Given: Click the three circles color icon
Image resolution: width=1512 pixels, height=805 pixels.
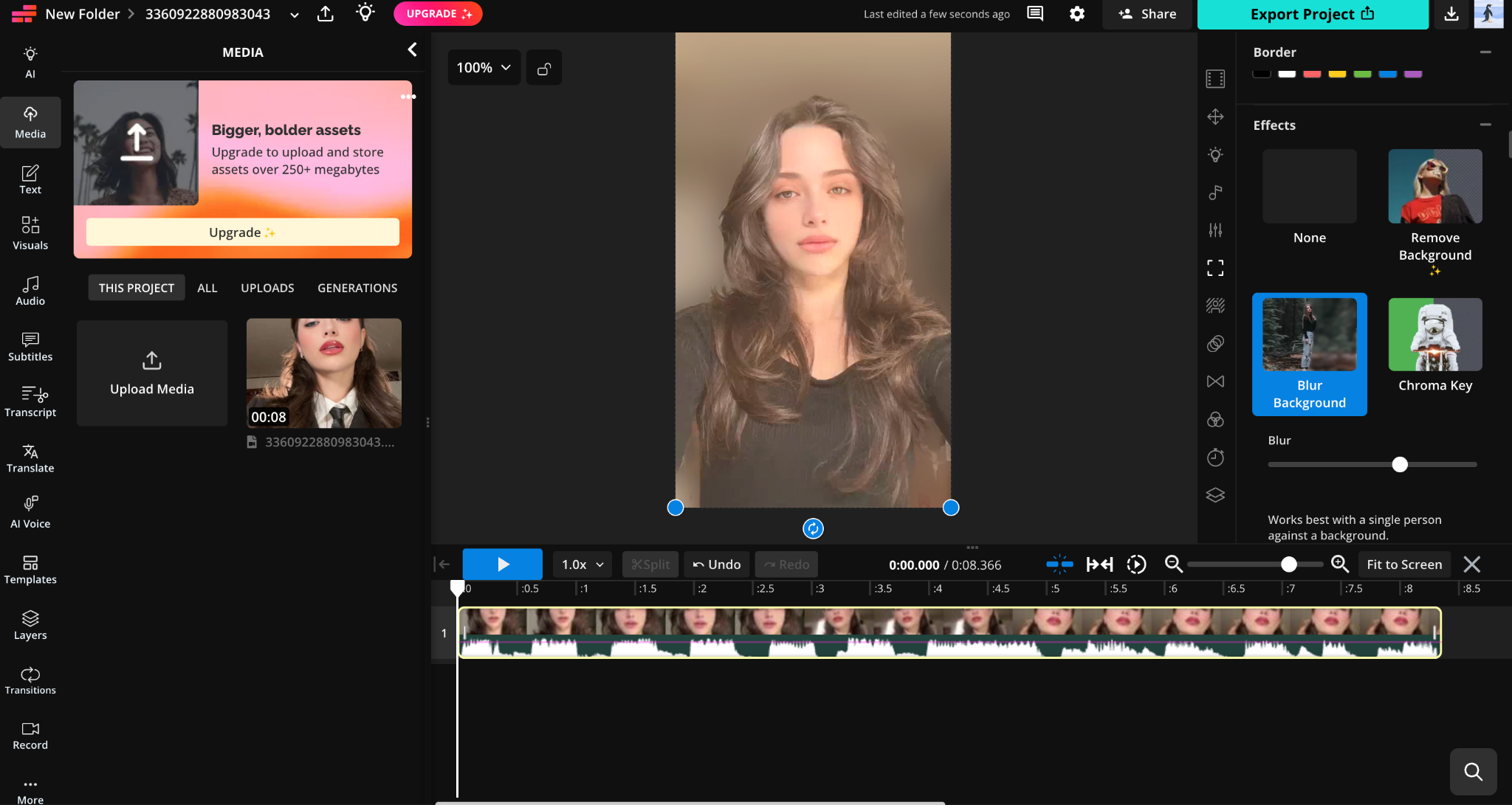Looking at the screenshot, I should click(1215, 420).
